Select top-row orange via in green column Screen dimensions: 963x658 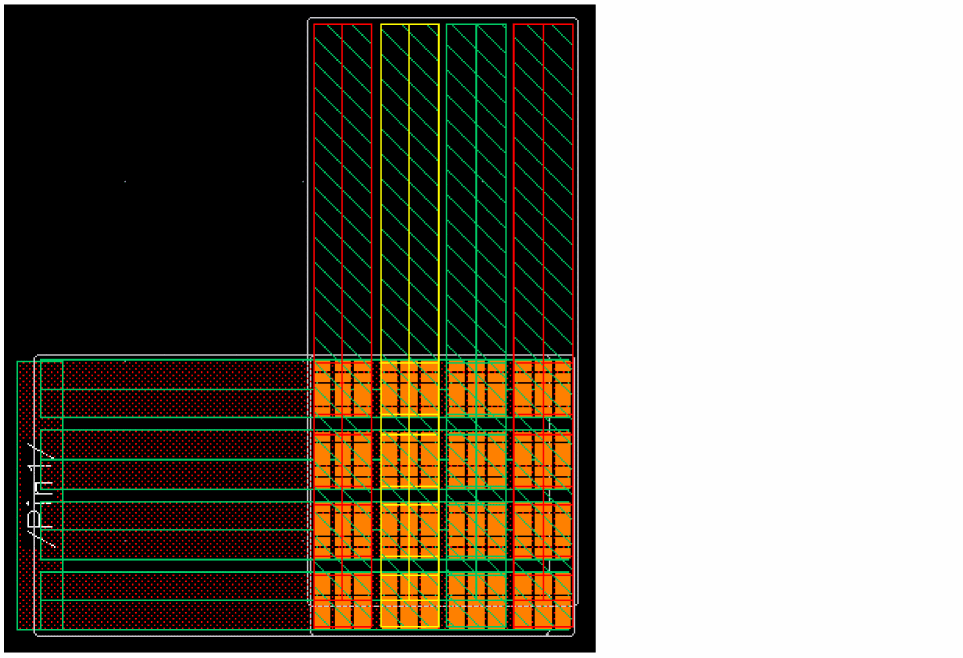click(x=477, y=389)
